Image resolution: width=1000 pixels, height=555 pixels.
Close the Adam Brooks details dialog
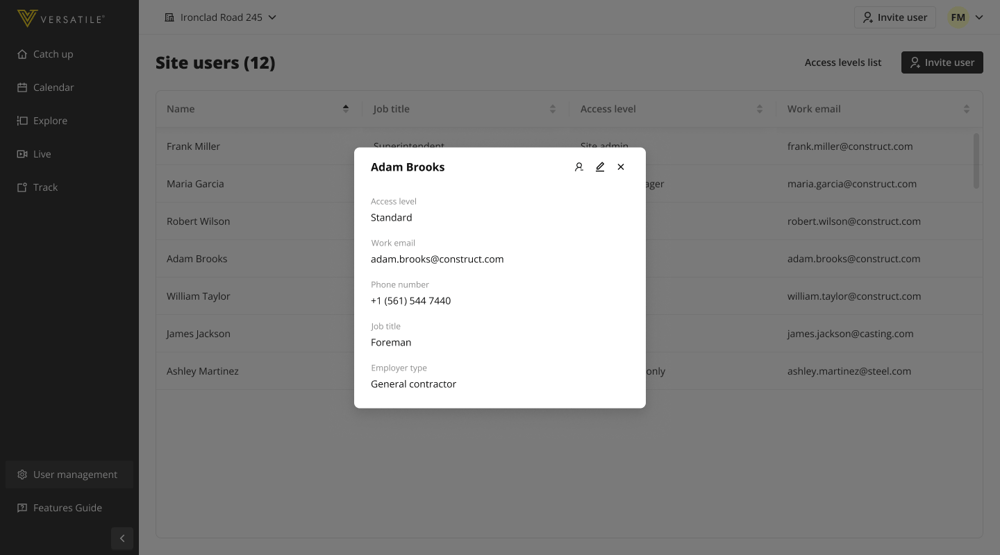tap(621, 167)
